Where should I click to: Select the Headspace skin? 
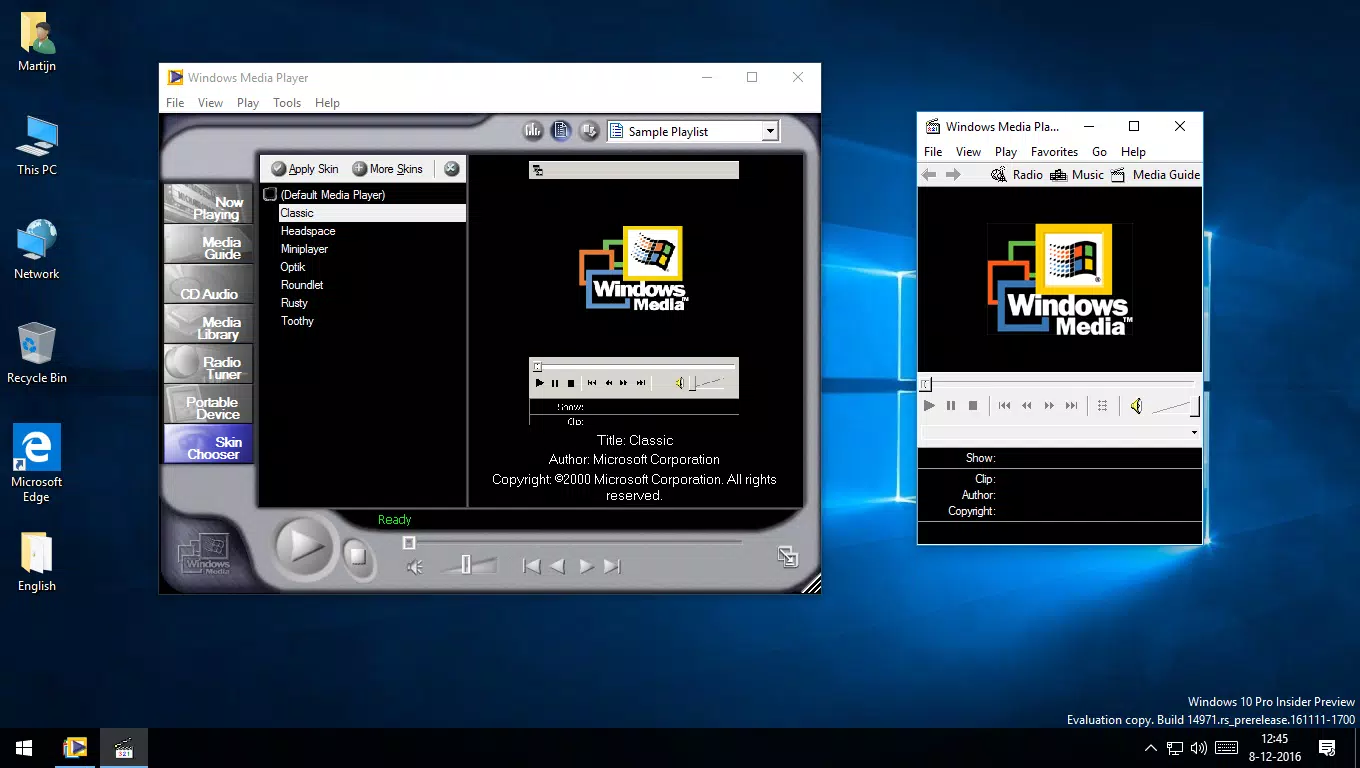308,231
